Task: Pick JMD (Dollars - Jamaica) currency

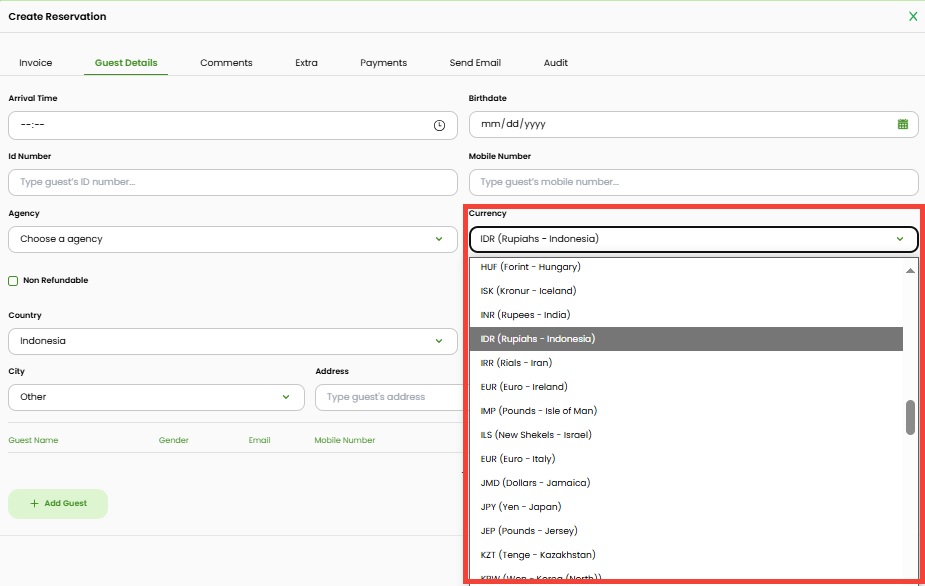Action: pos(686,483)
